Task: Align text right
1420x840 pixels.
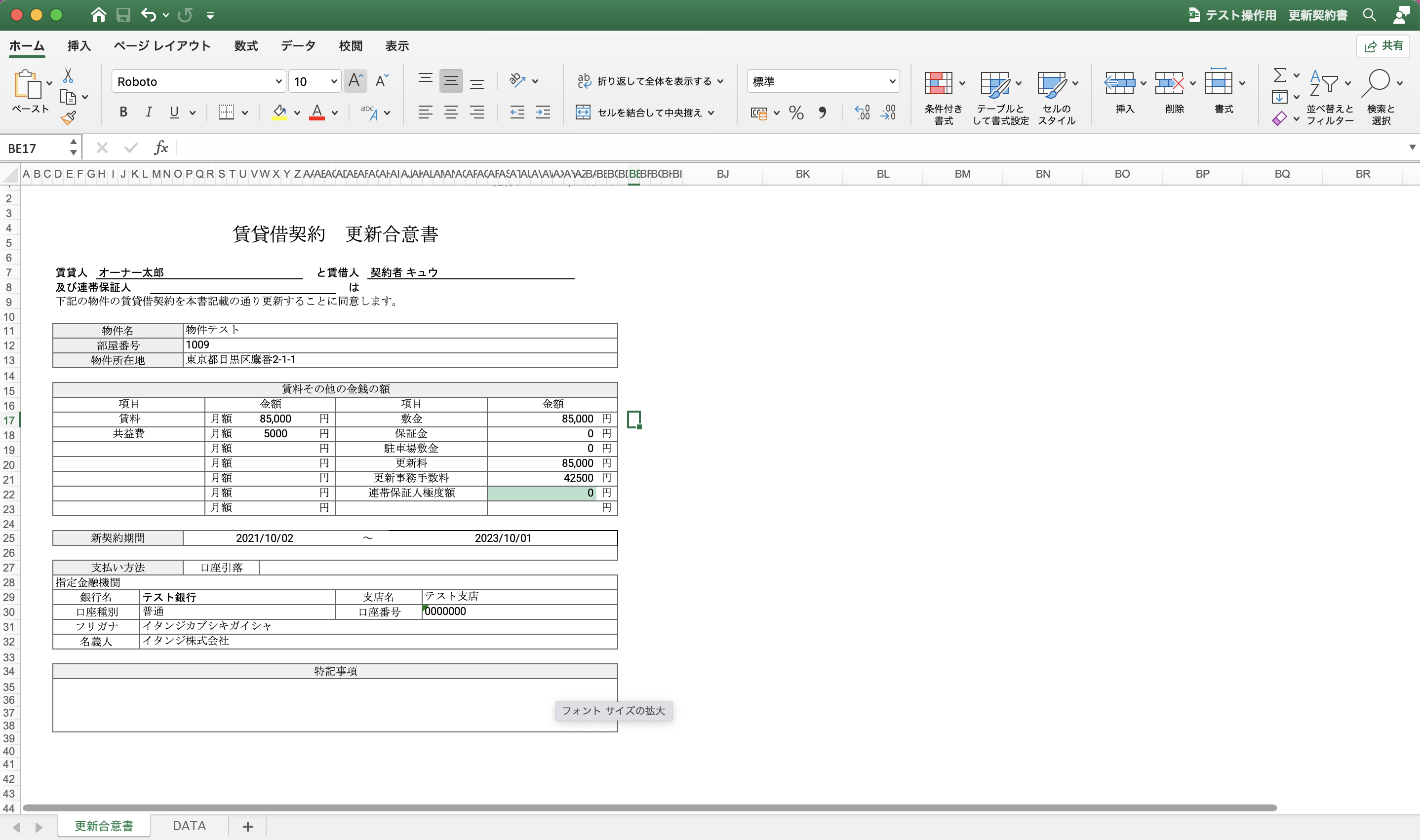Action: point(477,112)
